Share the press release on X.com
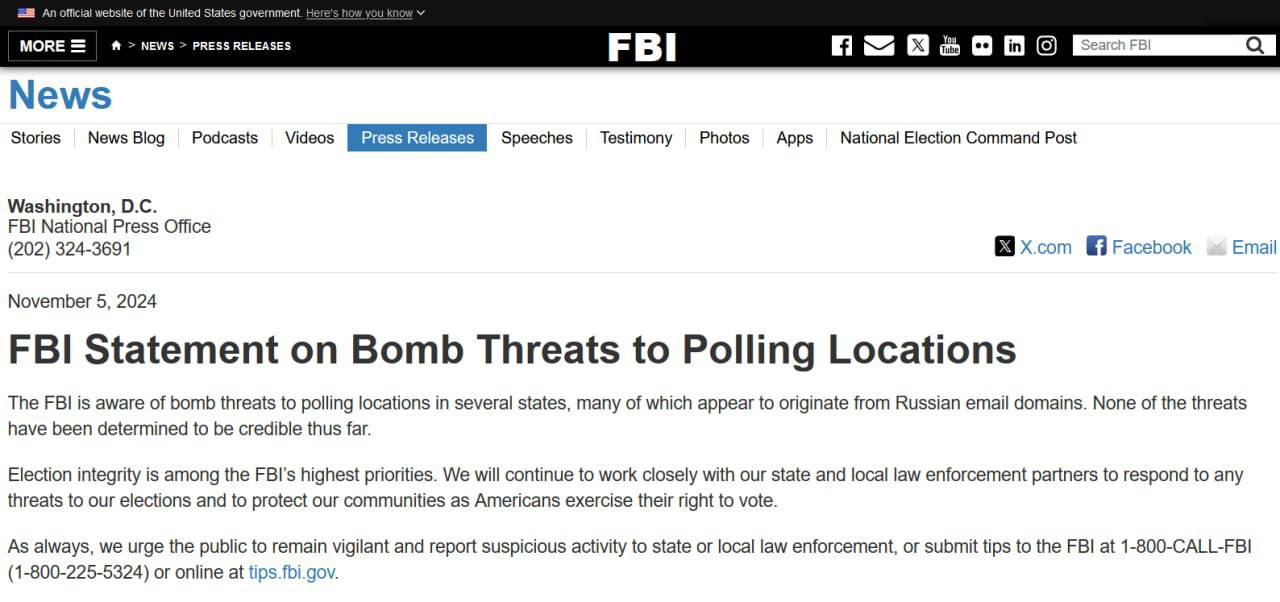 point(1033,247)
